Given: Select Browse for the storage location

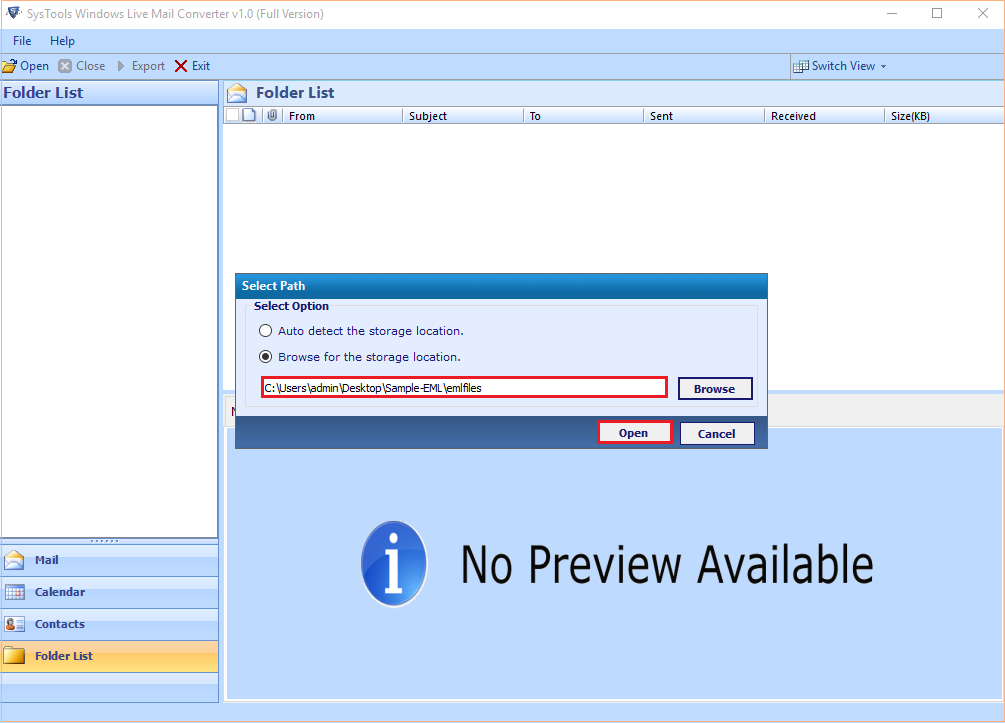Looking at the screenshot, I should pyautogui.click(x=265, y=356).
